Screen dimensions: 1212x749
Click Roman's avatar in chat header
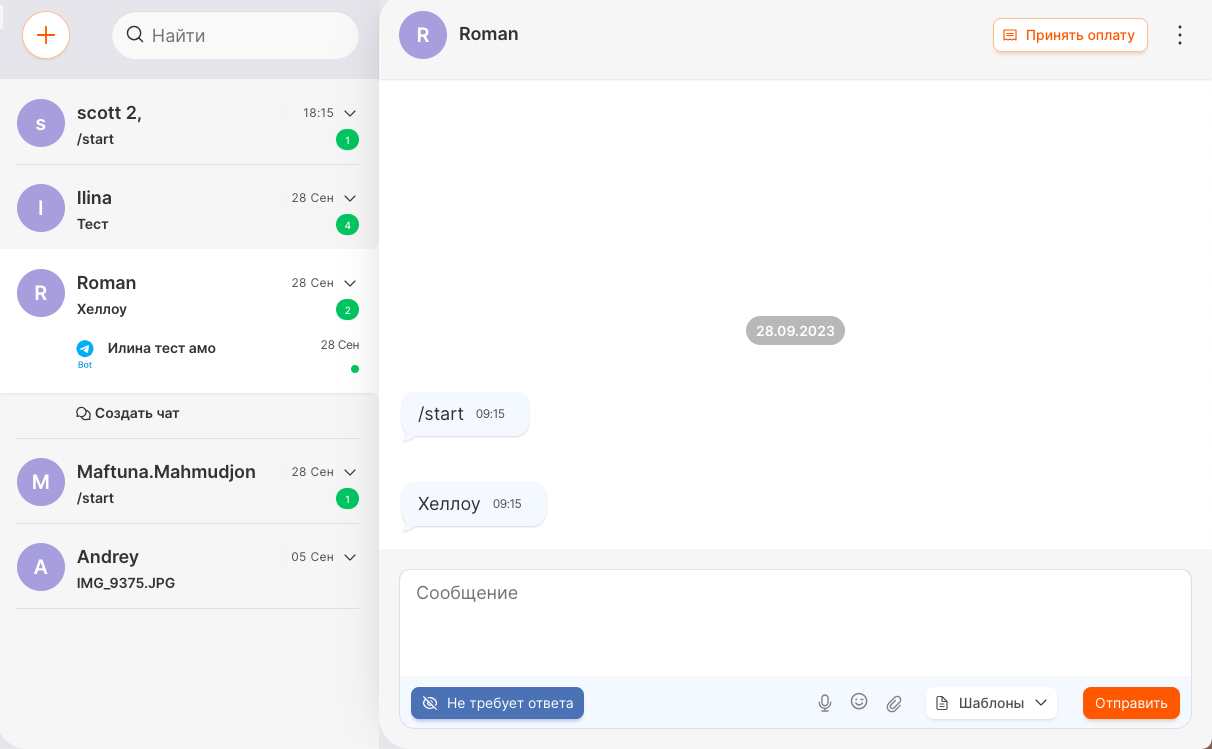[x=422, y=35]
